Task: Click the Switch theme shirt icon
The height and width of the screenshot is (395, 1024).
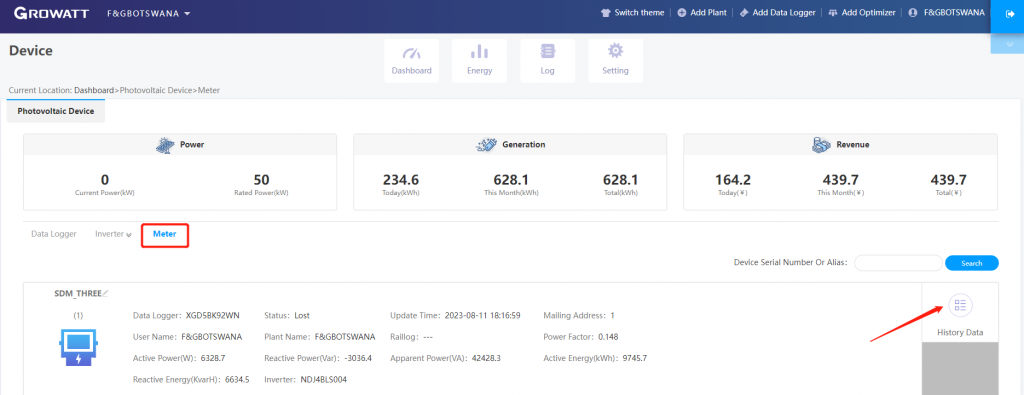Action: coord(605,13)
